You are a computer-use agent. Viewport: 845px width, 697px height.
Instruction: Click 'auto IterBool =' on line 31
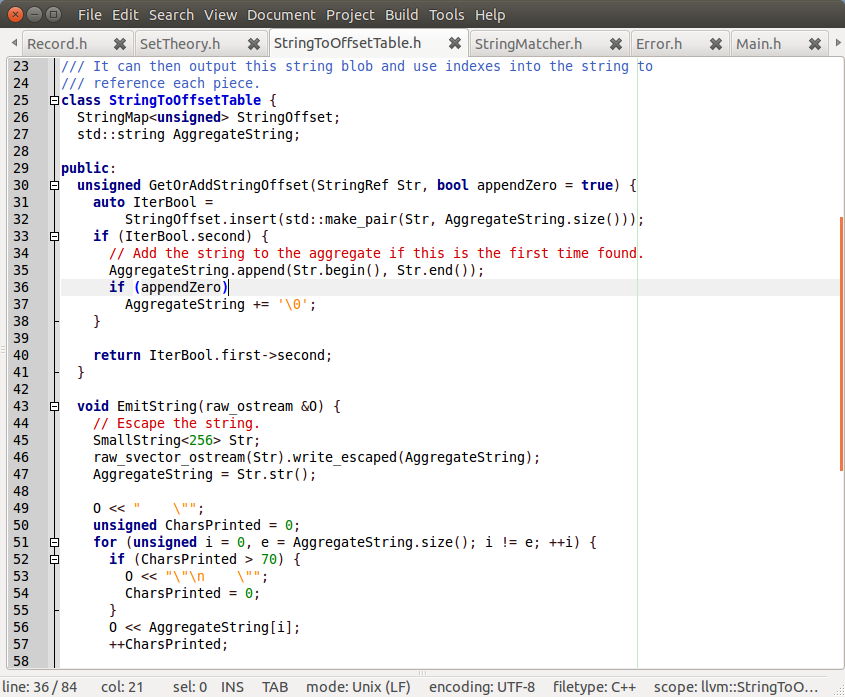click(153, 202)
